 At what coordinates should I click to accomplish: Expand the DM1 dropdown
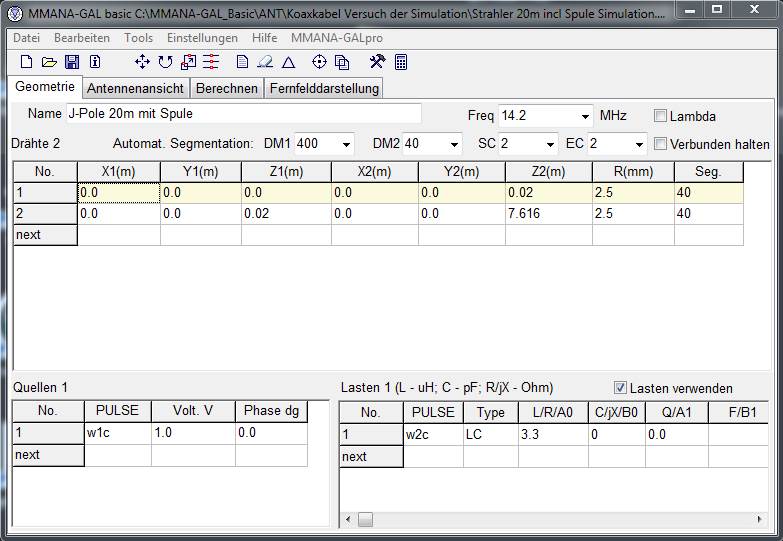(x=346, y=144)
